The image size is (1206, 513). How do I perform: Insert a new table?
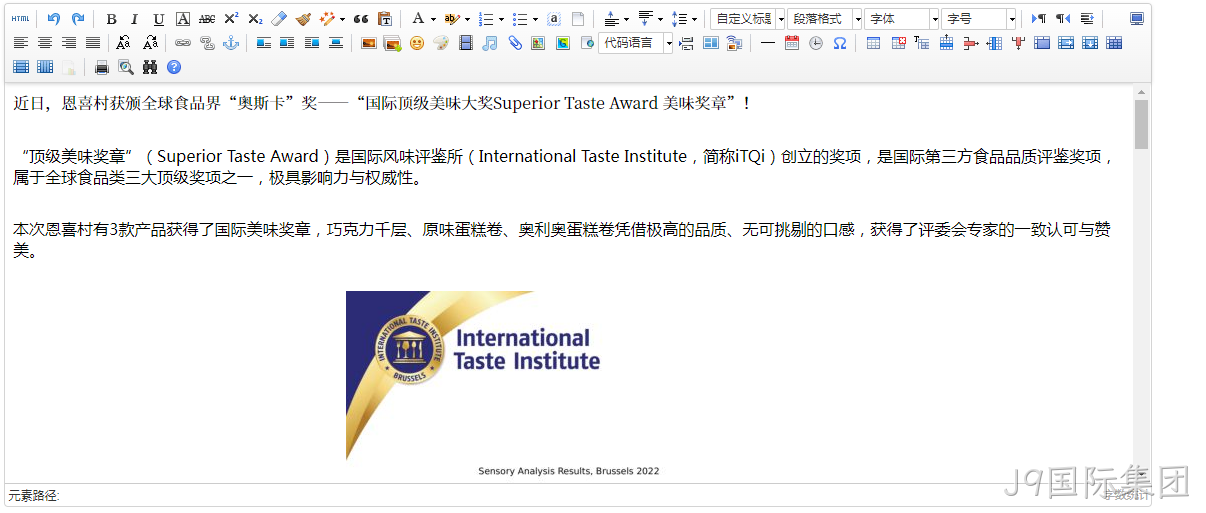click(x=874, y=43)
